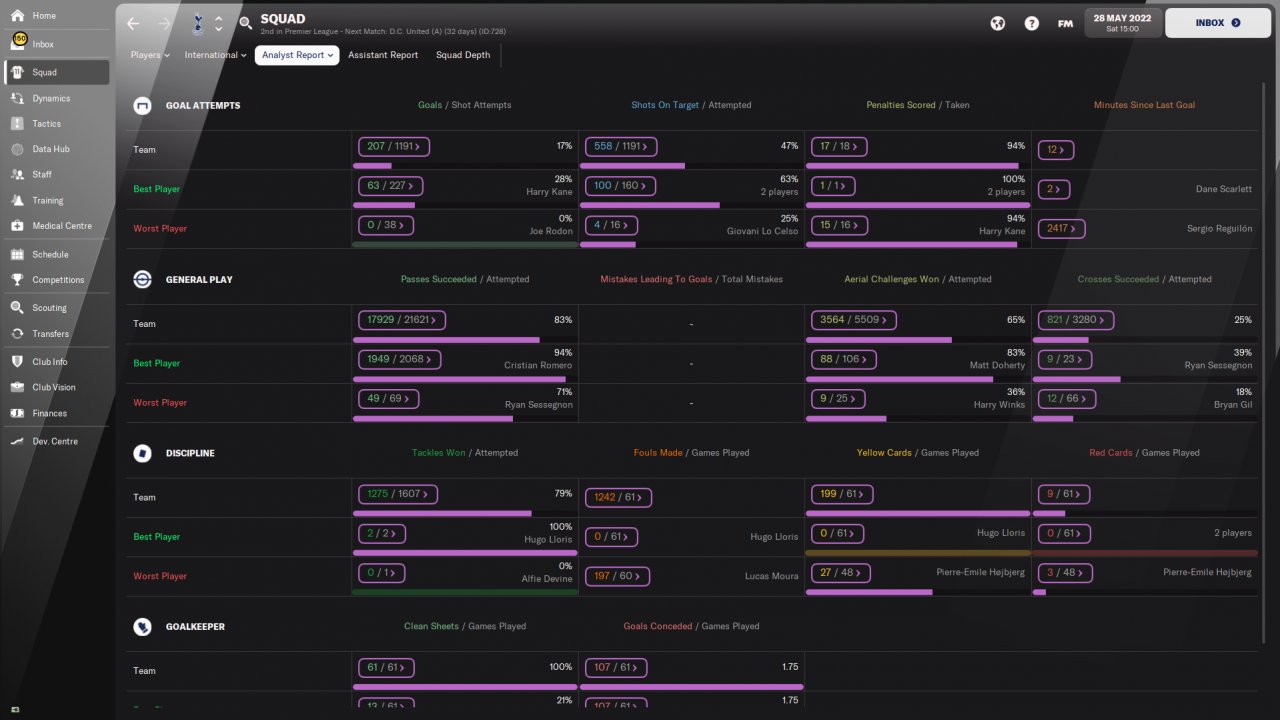Open team clean sheets 61 / 61
1280x720 pixels.
[386, 668]
